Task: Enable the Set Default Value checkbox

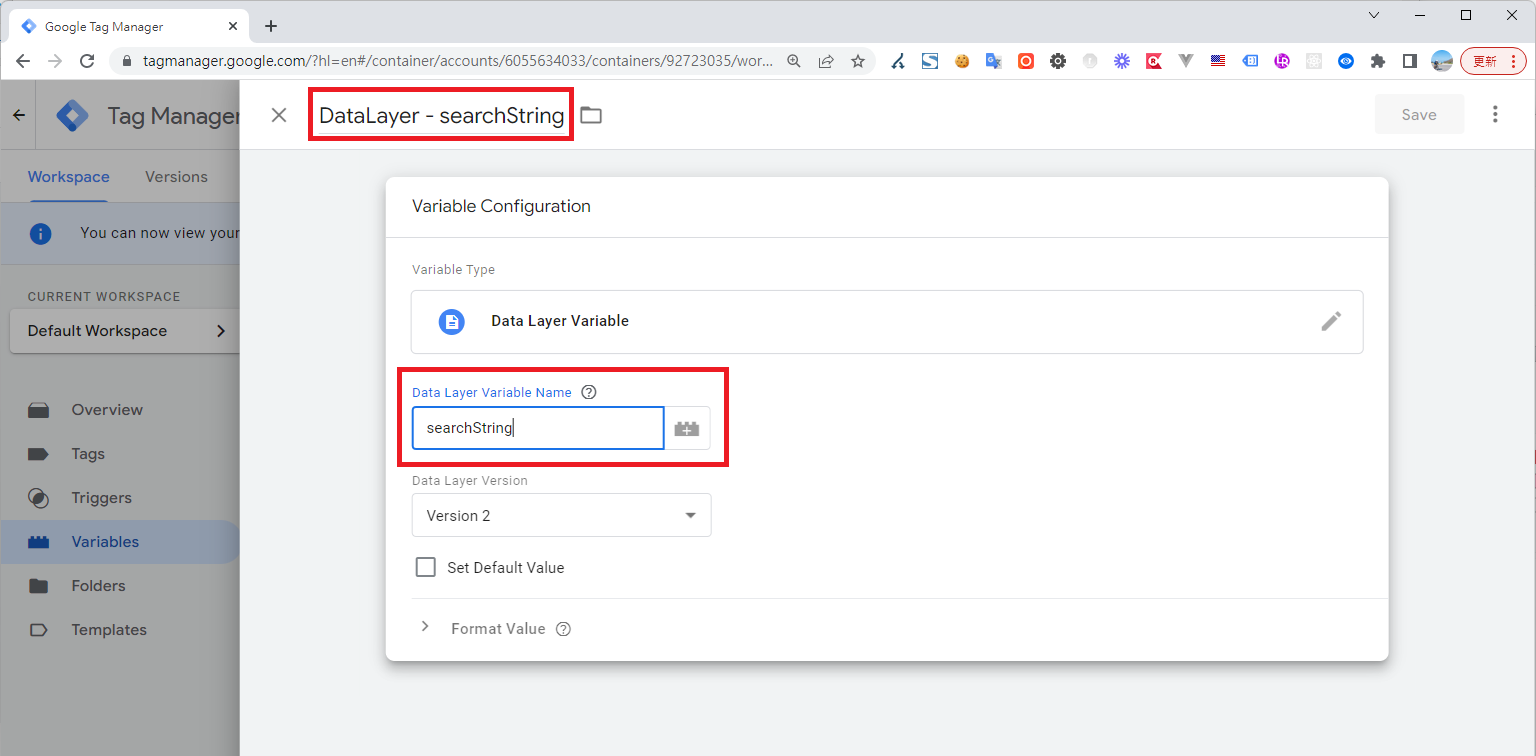Action: [x=426, y=568]
